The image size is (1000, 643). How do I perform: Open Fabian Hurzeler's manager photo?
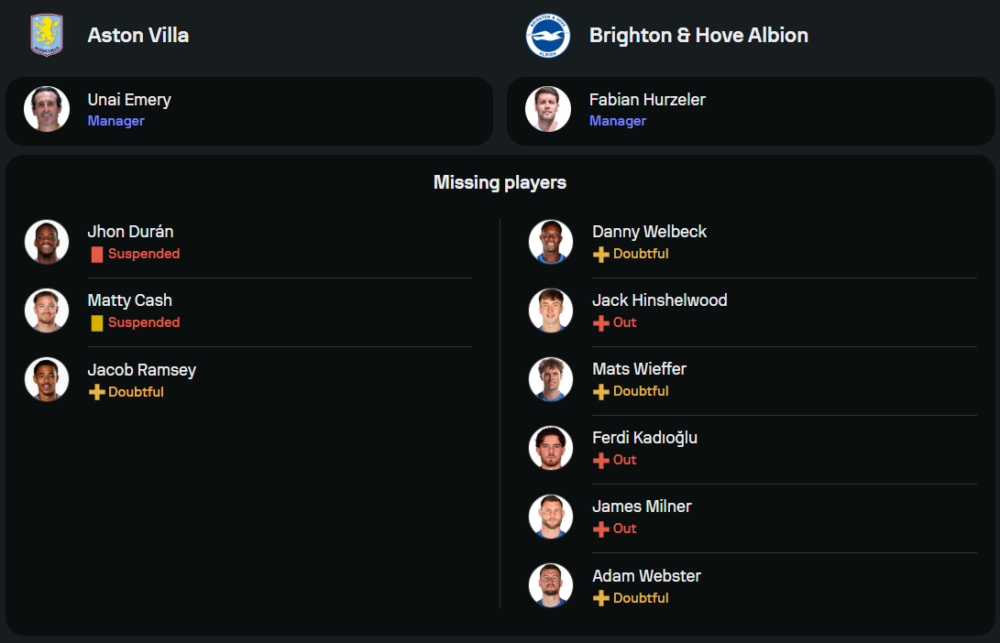click(x=548, y=109)
